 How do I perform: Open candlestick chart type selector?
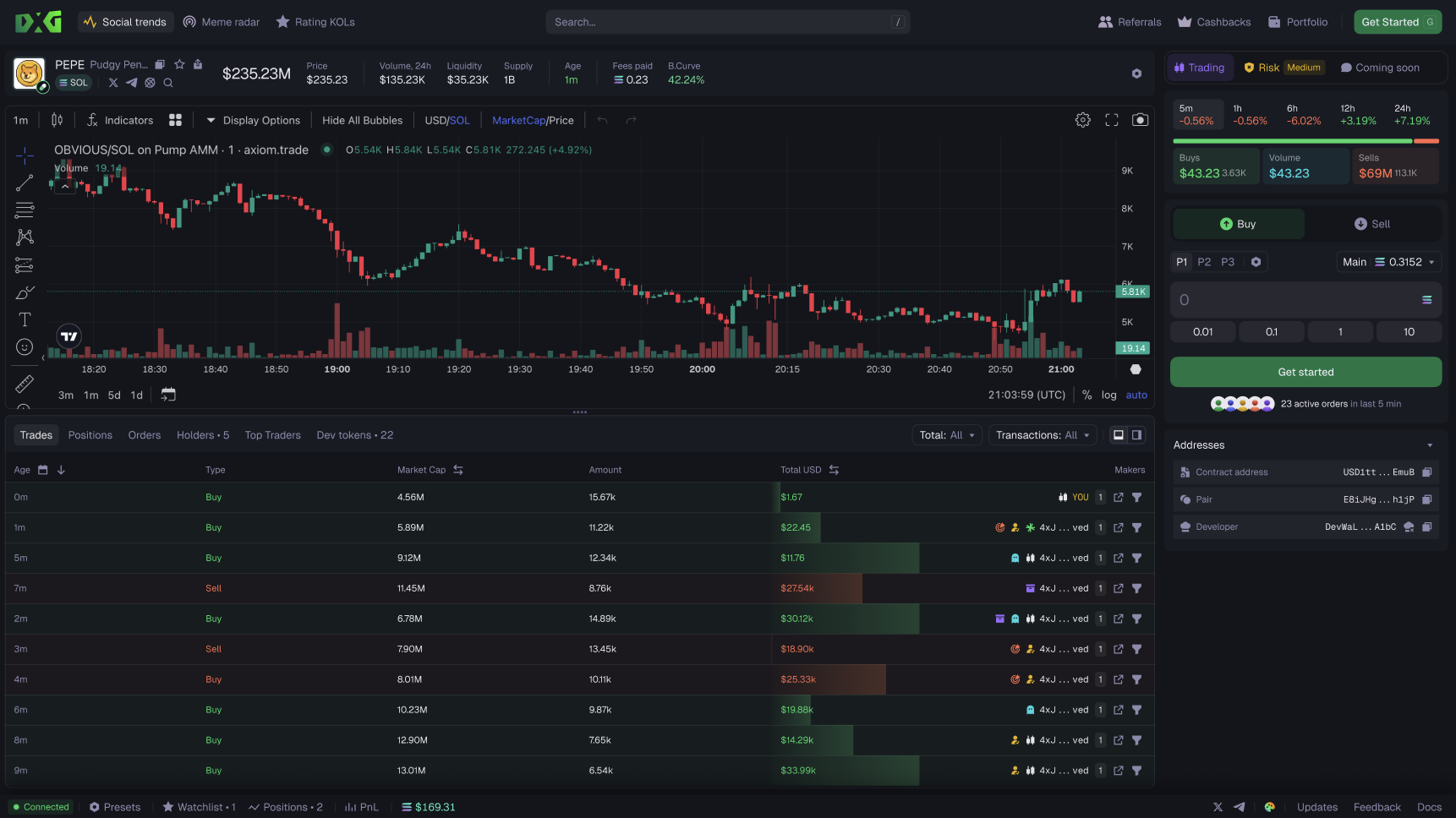click(57, 120)
